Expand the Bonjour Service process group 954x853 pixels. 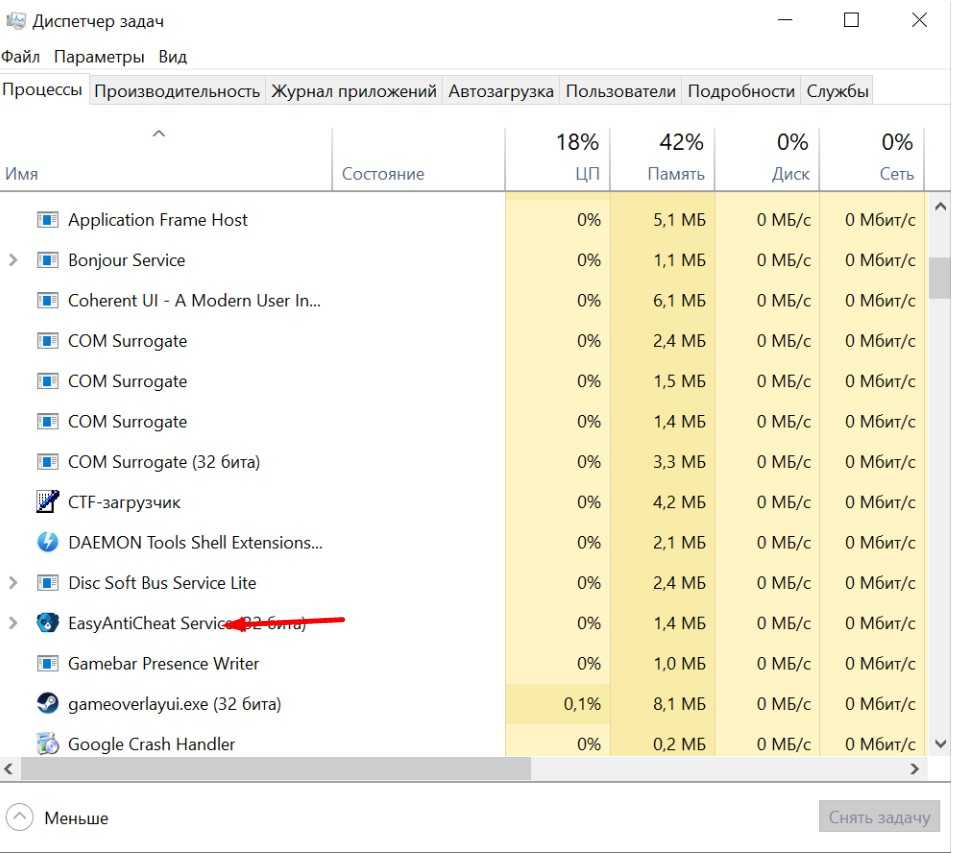coord(13,260)
